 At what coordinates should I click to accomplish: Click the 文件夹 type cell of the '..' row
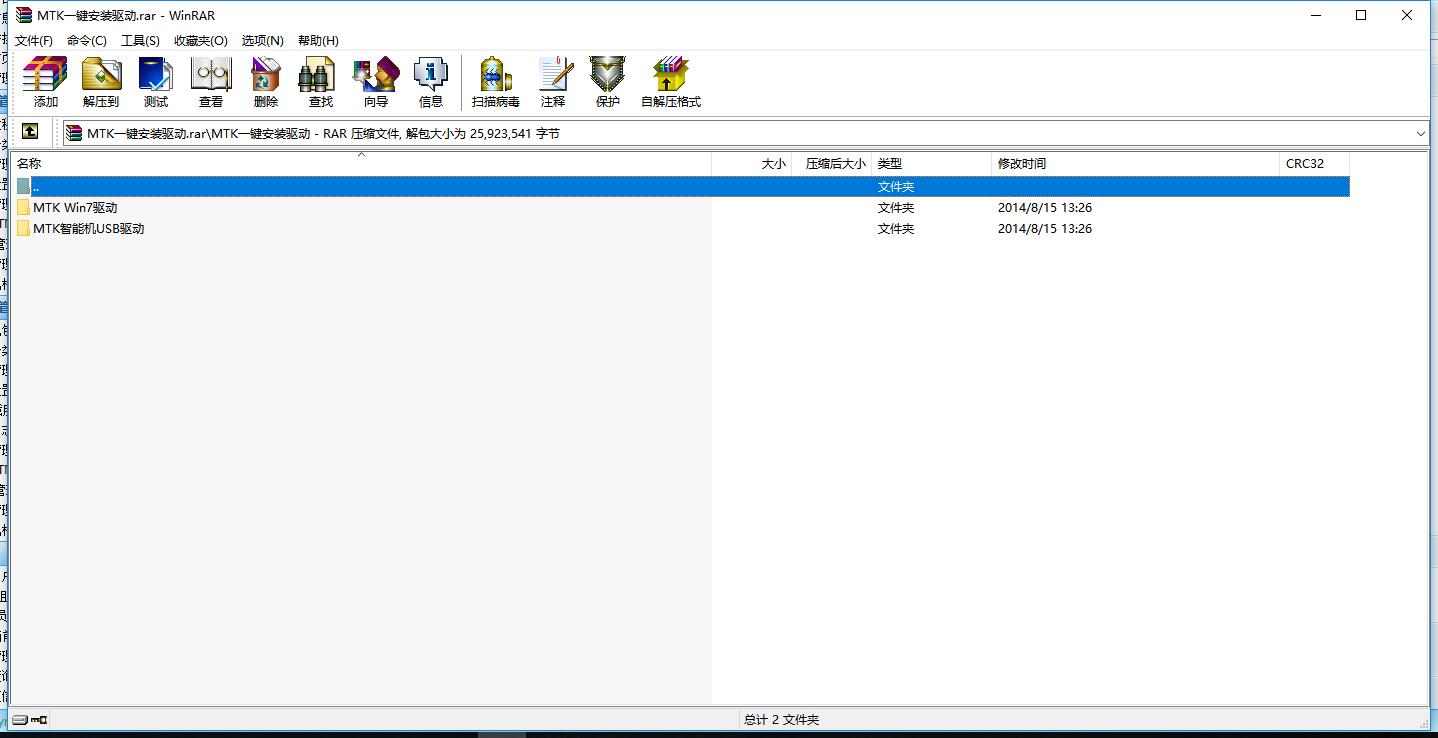click(x=896, y=187)
